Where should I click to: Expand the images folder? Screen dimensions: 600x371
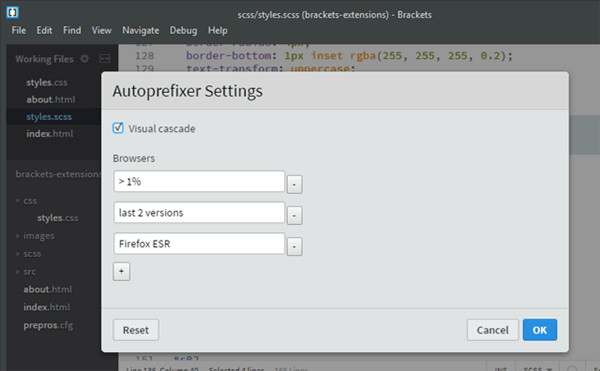point(18,236)
